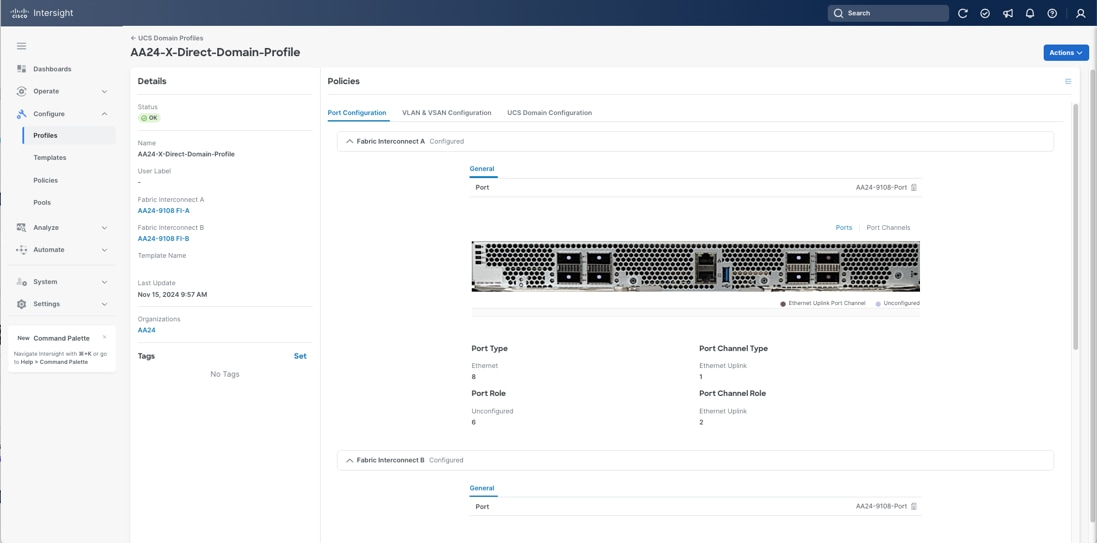Open the AA24 organization link

pyautogui.click(x=146, y=330)
